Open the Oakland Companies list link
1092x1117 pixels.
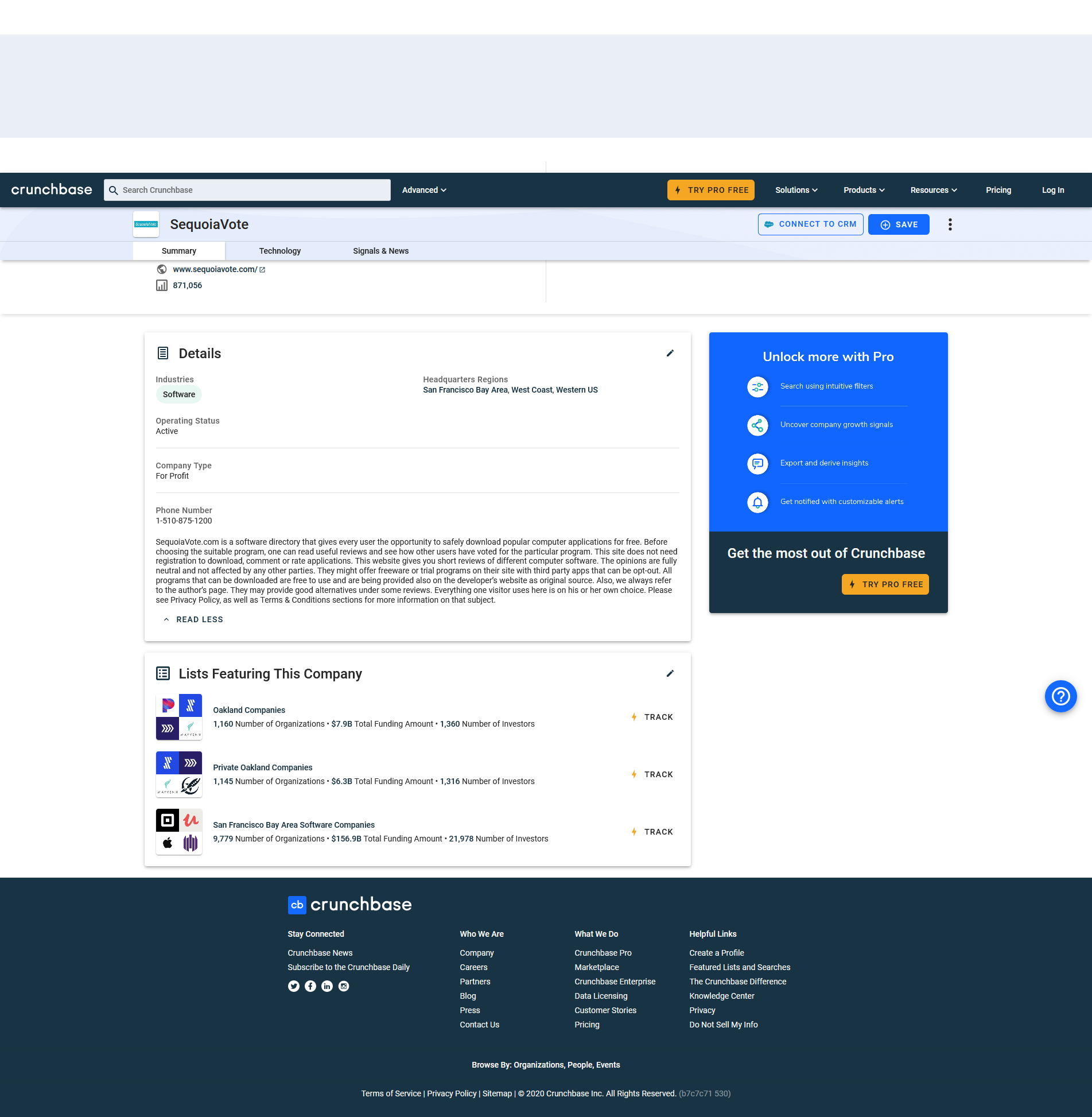coord(249,710)
